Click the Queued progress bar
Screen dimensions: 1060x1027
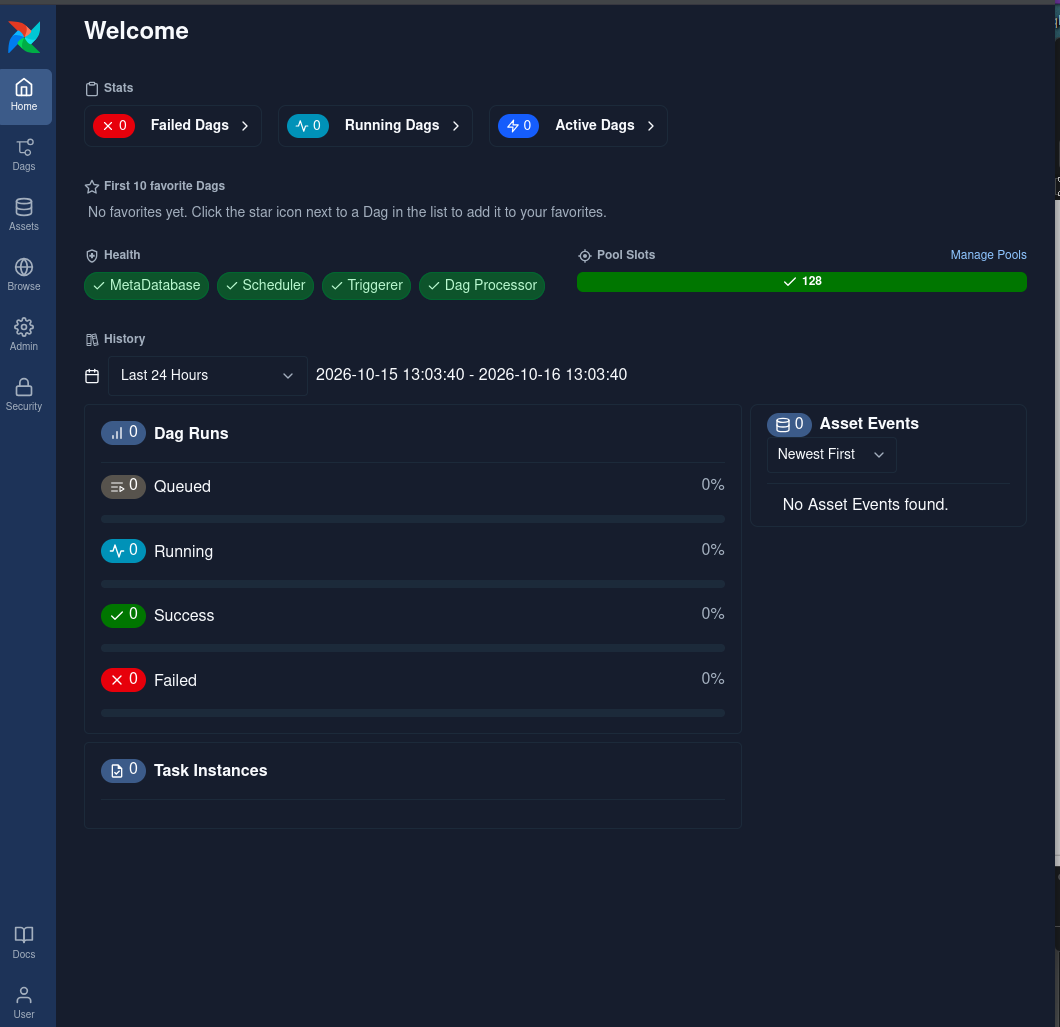click(413, 519)
